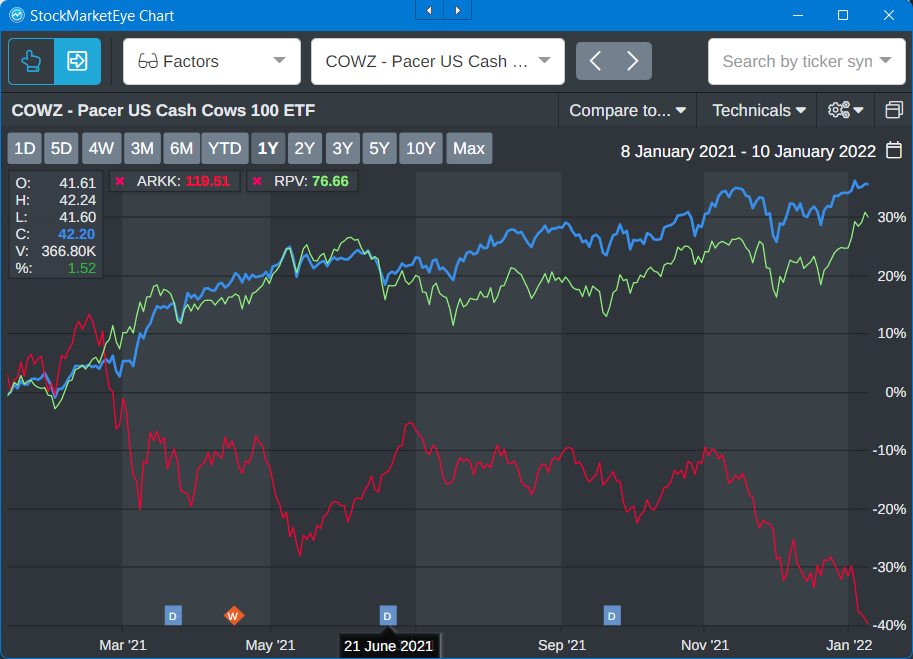Click the orange W event marker
This screenshot has width=913, height=659.
click(x=234, y=614)
